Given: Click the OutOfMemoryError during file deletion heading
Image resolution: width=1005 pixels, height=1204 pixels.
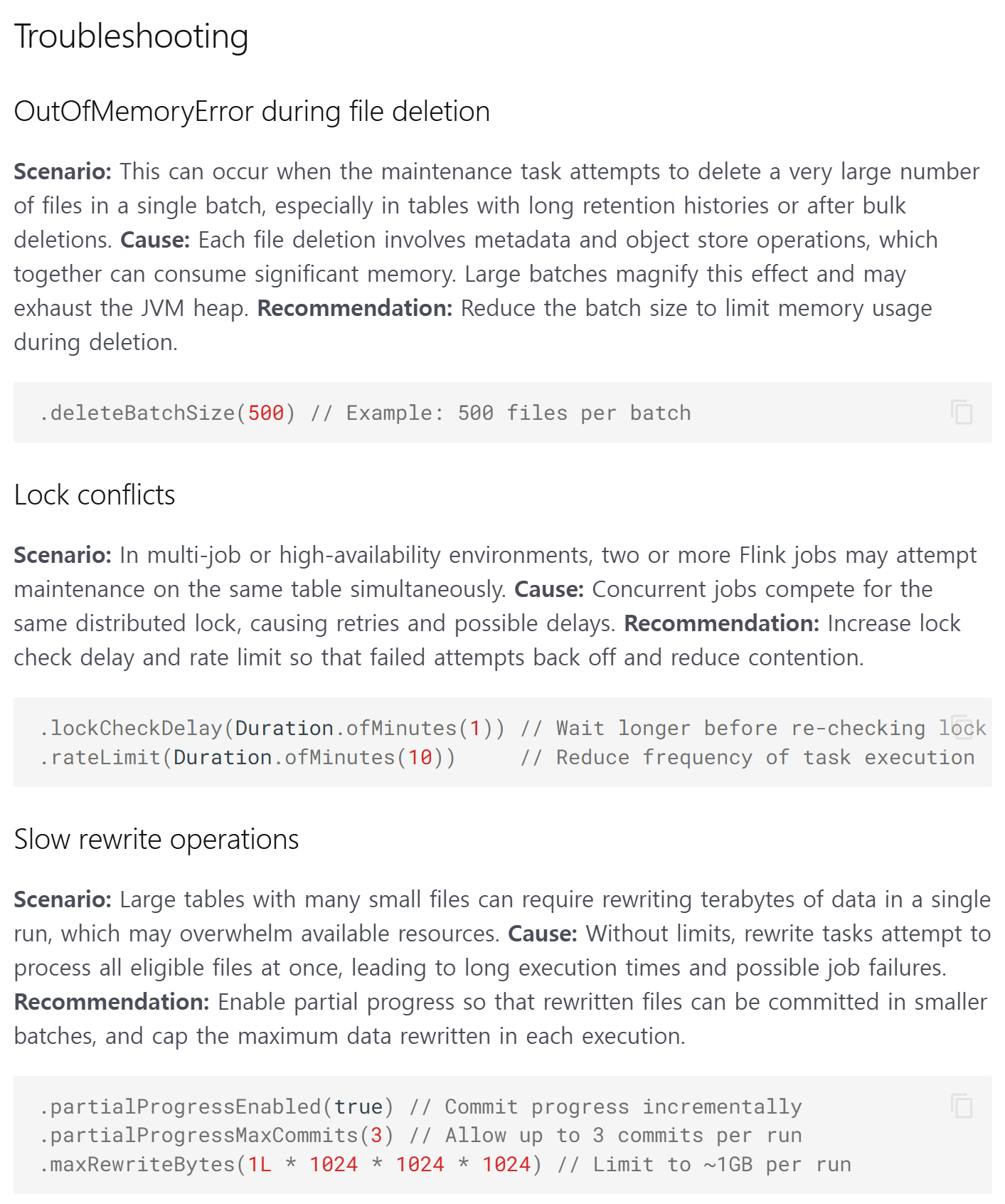Looking at the screenshot, I should 252,112.
